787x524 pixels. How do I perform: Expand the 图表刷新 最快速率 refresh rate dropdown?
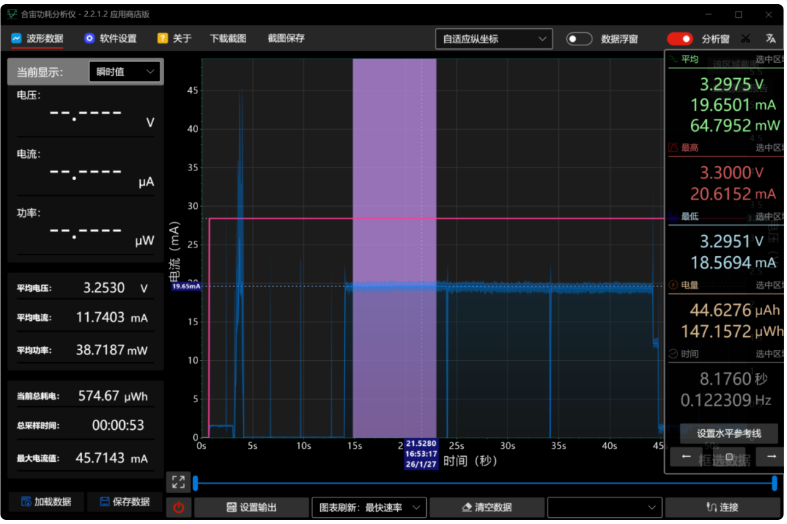(x=369, y=507)
